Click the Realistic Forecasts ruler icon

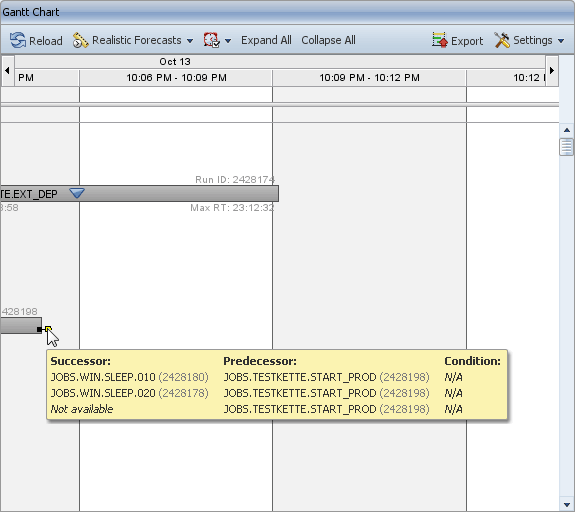[x=81, y=40]
